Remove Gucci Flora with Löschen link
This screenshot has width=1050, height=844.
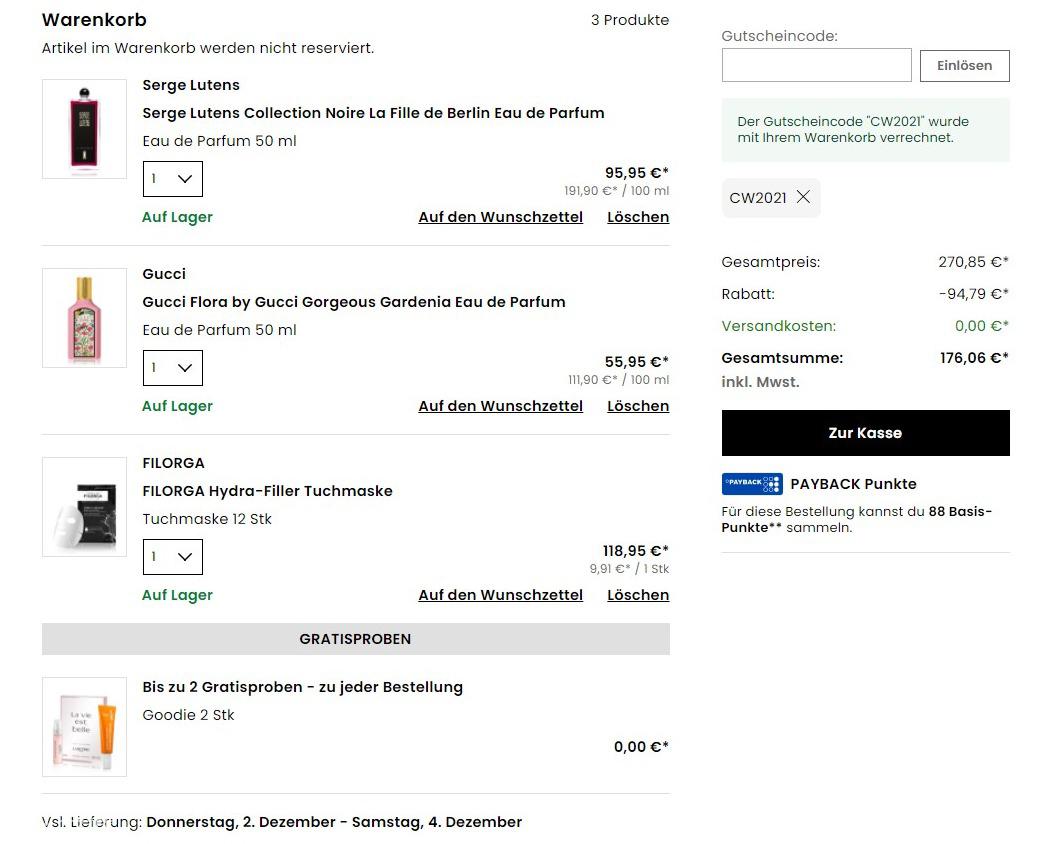pos(638,406)
